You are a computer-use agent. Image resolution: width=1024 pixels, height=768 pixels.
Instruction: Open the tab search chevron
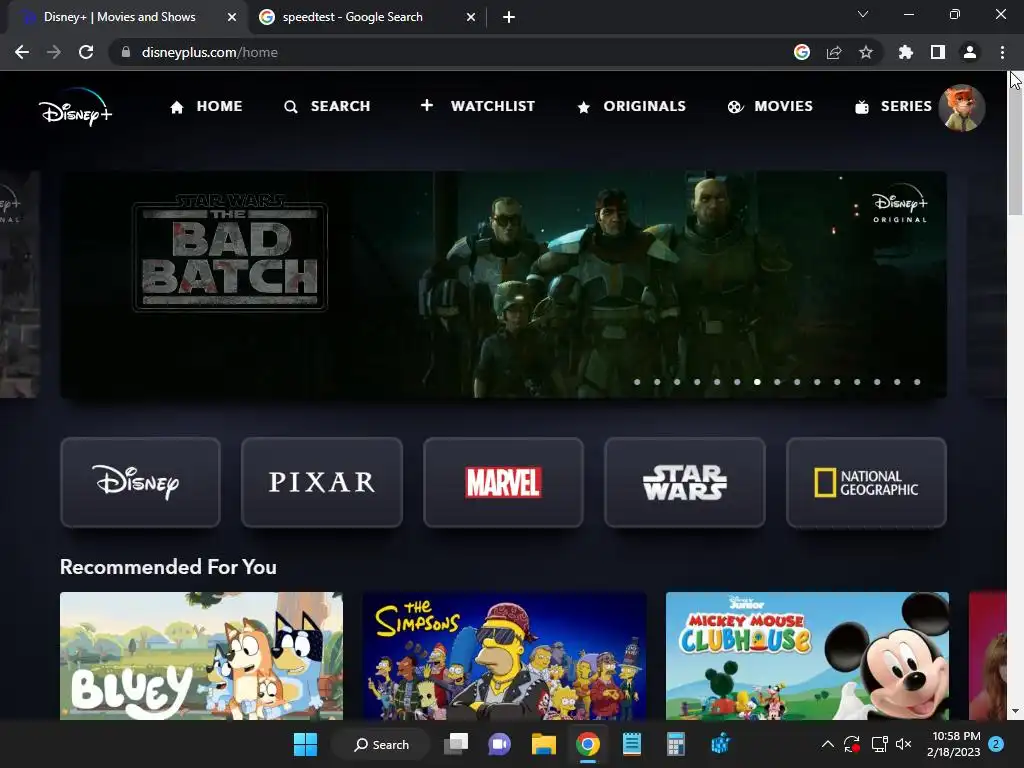(x=863, y=14)
